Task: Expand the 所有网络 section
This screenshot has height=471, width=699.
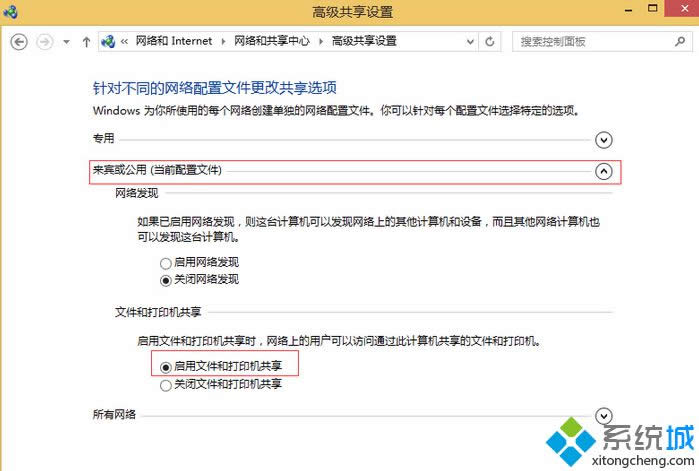Action: [x=603, y=415]
